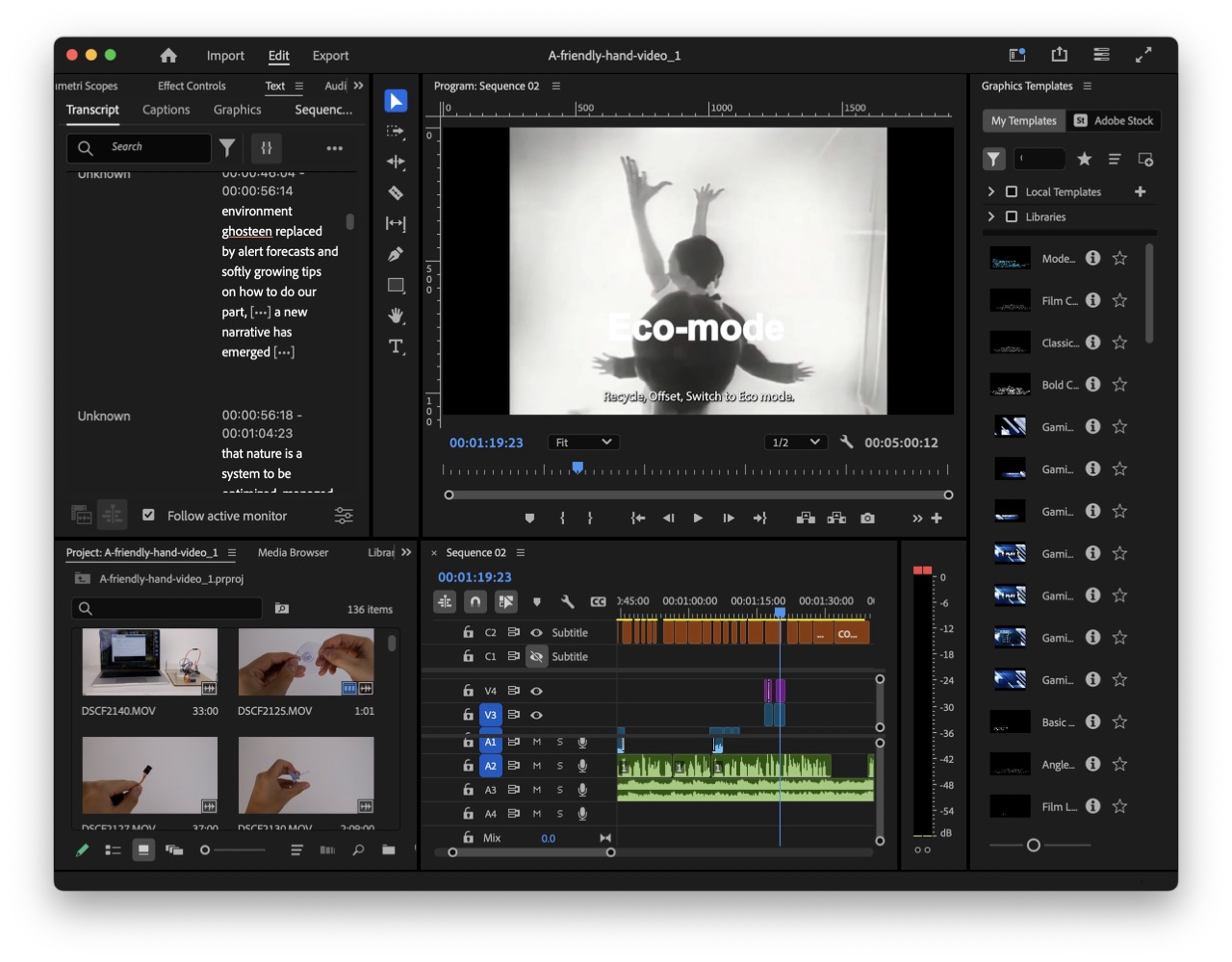Open the program monitor wrench settings
The width and height of the screenshot is (1232, 962).
click(x=847, y=443)
